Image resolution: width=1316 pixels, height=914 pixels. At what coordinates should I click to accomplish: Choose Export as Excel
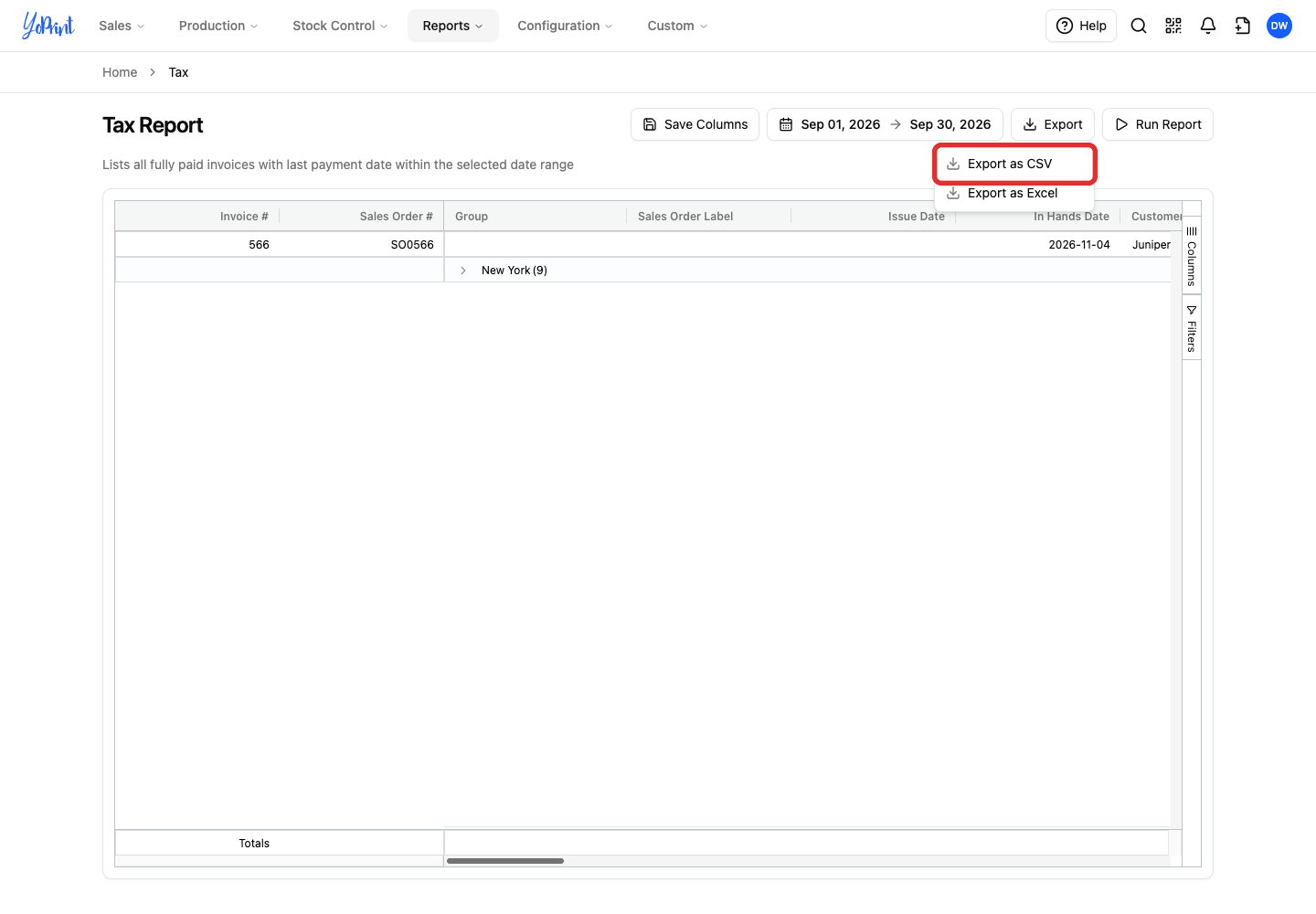(1014, 193)
